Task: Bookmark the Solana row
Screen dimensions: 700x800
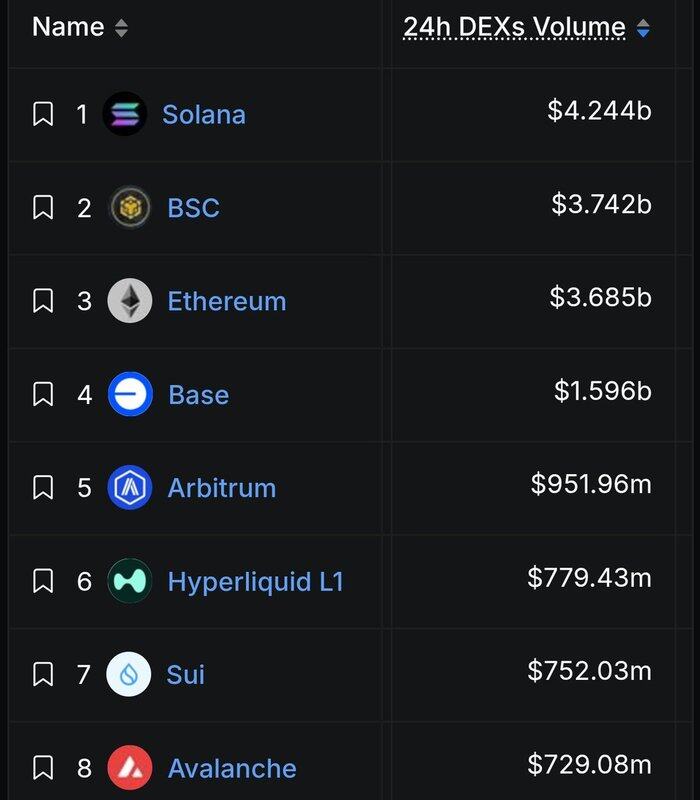Action: pos(43,114)
